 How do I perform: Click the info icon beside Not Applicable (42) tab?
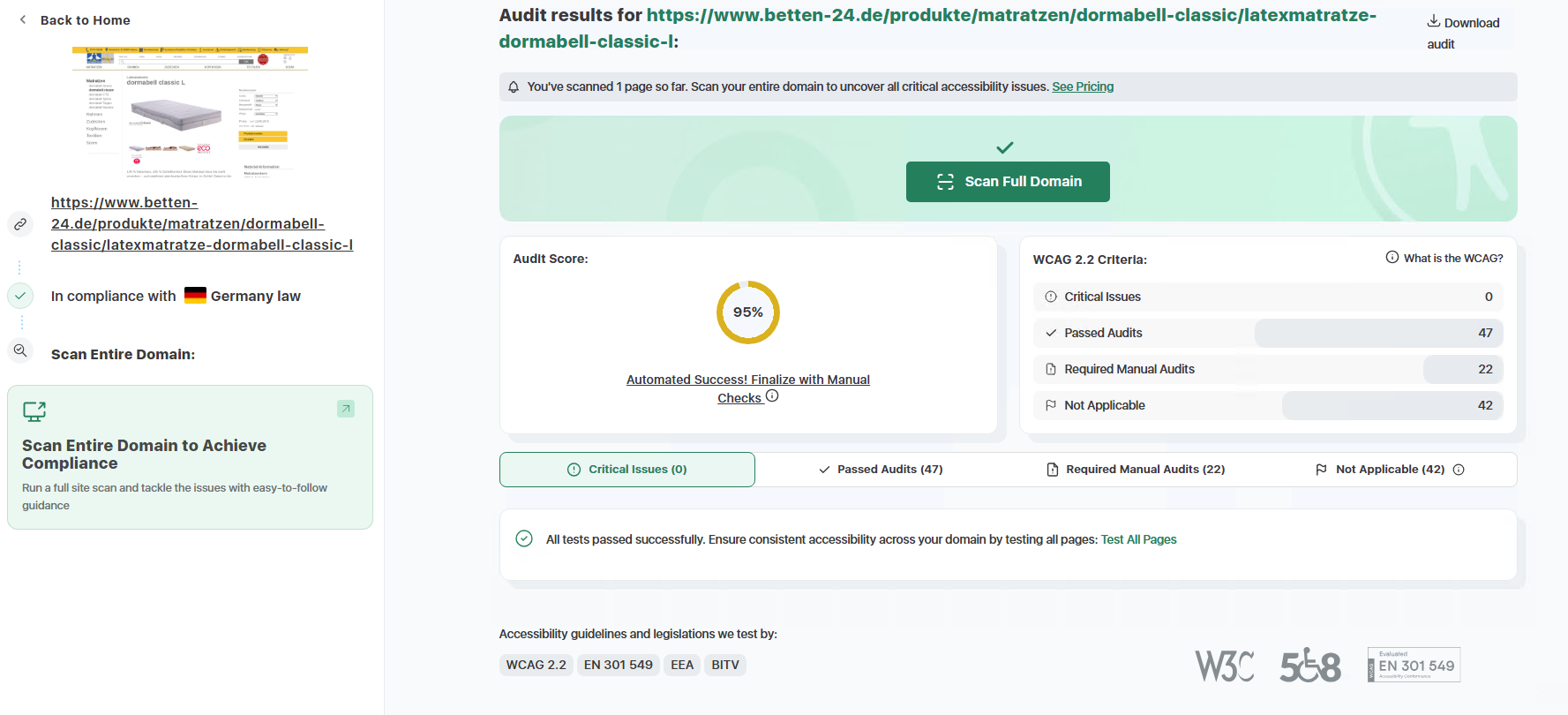(1459, 470)
